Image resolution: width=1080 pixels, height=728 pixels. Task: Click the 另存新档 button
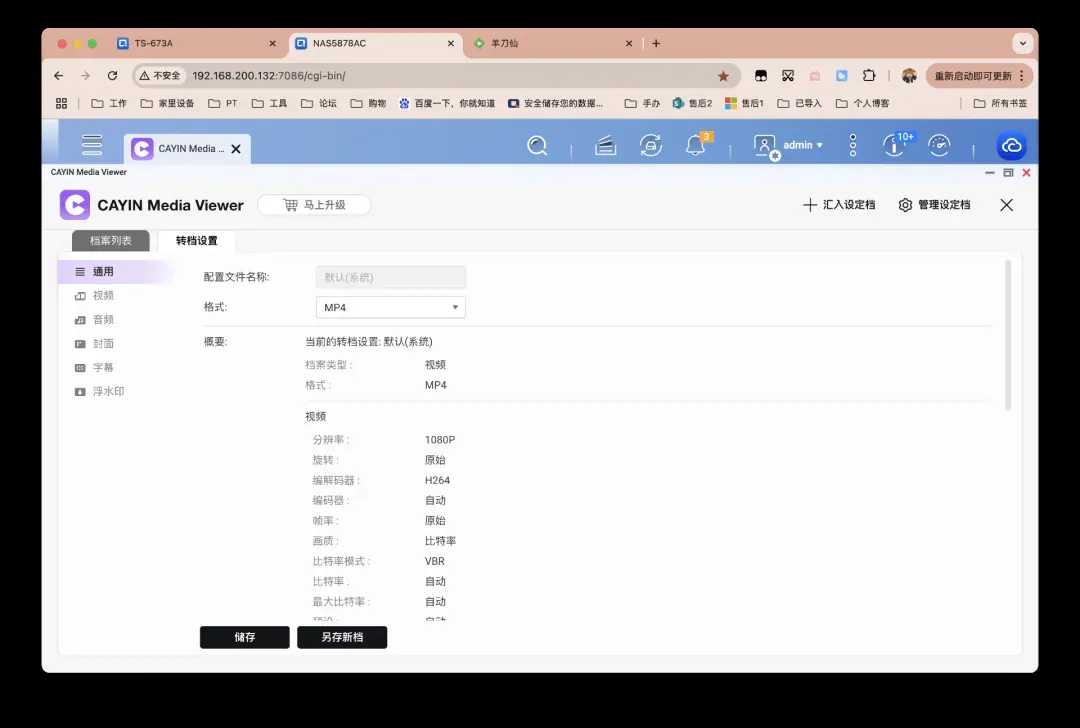coord(342,638)
